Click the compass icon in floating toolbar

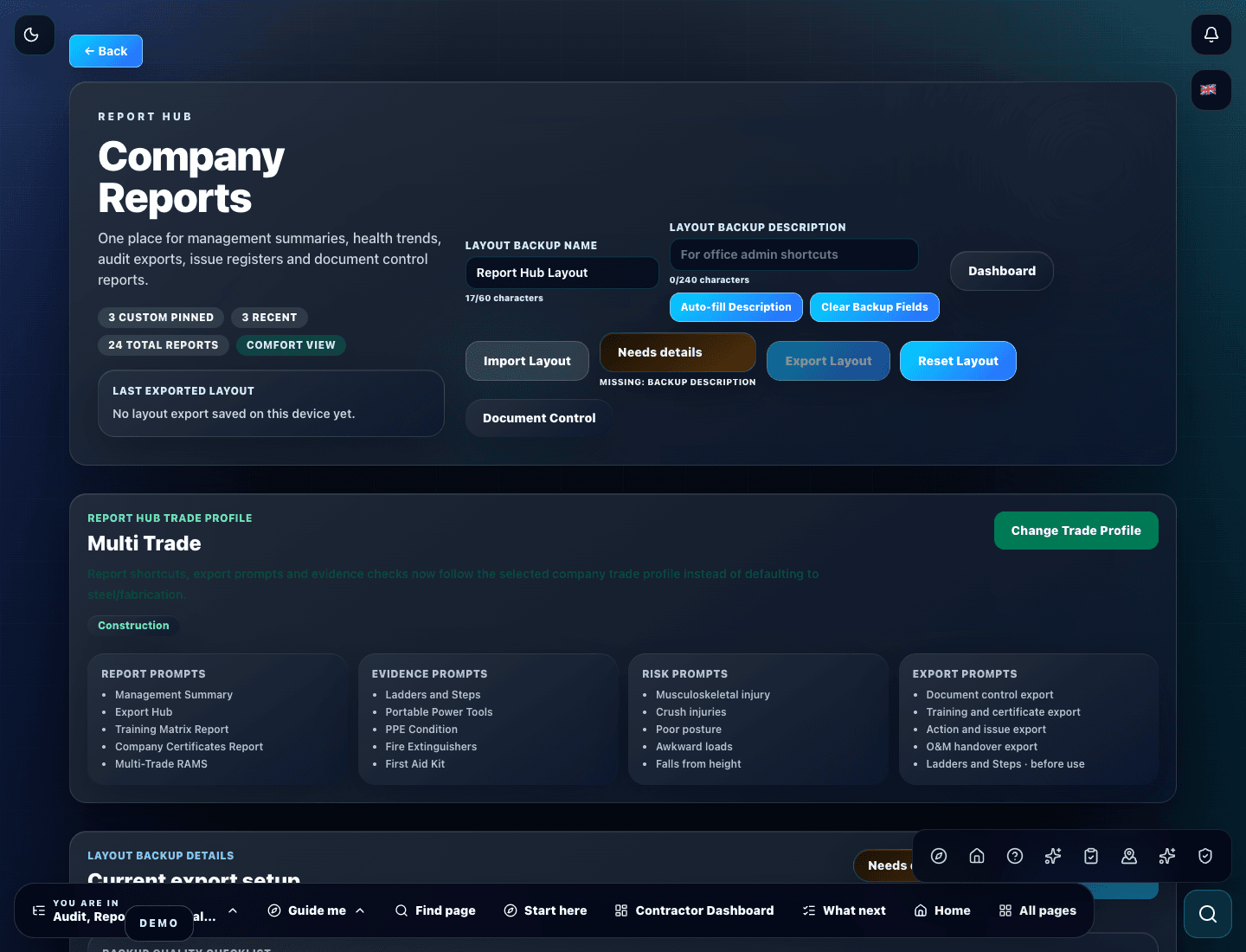tap(939, 856)
